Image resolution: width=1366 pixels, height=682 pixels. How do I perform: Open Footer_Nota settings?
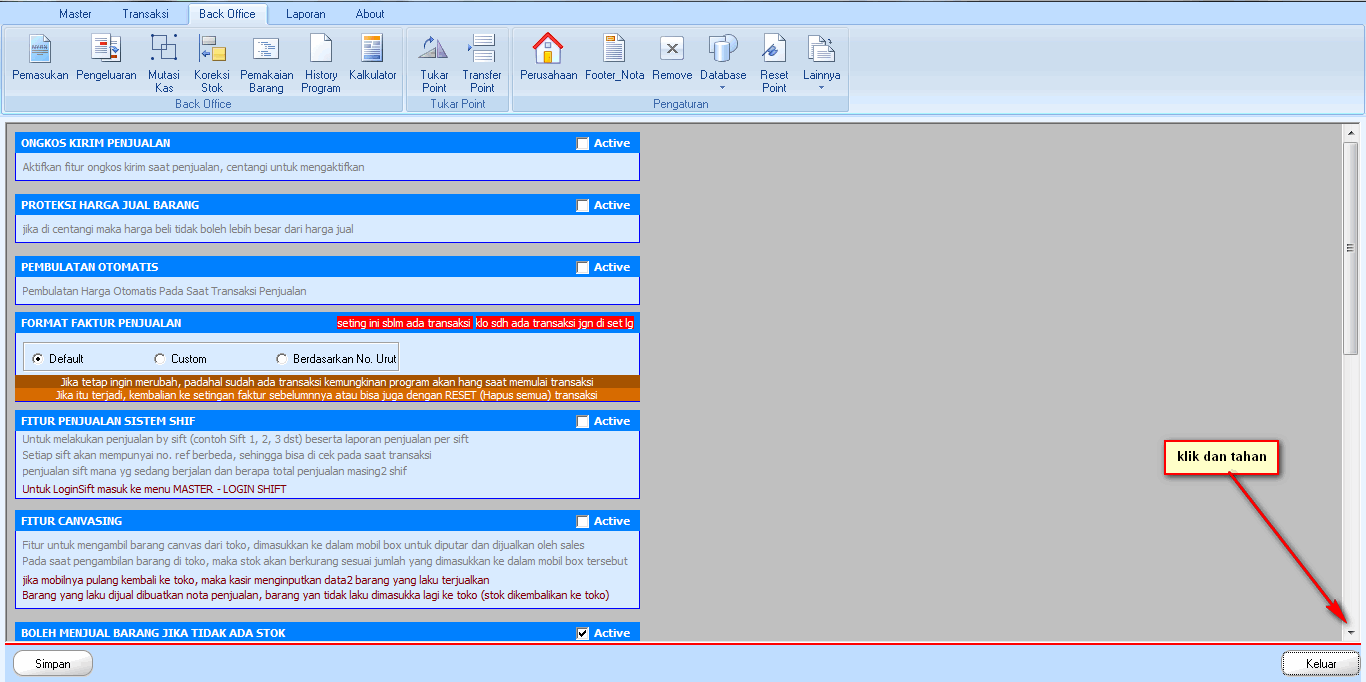(615, 58)
